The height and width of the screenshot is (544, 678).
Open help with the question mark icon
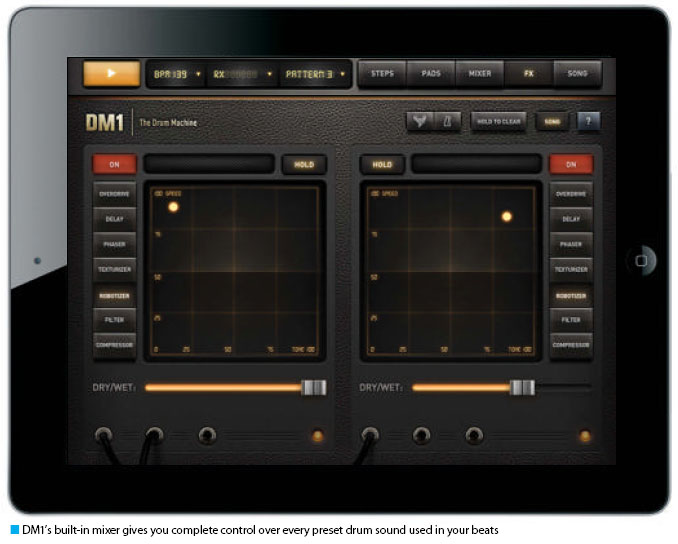pyautogui.click(x=588, y=122)
